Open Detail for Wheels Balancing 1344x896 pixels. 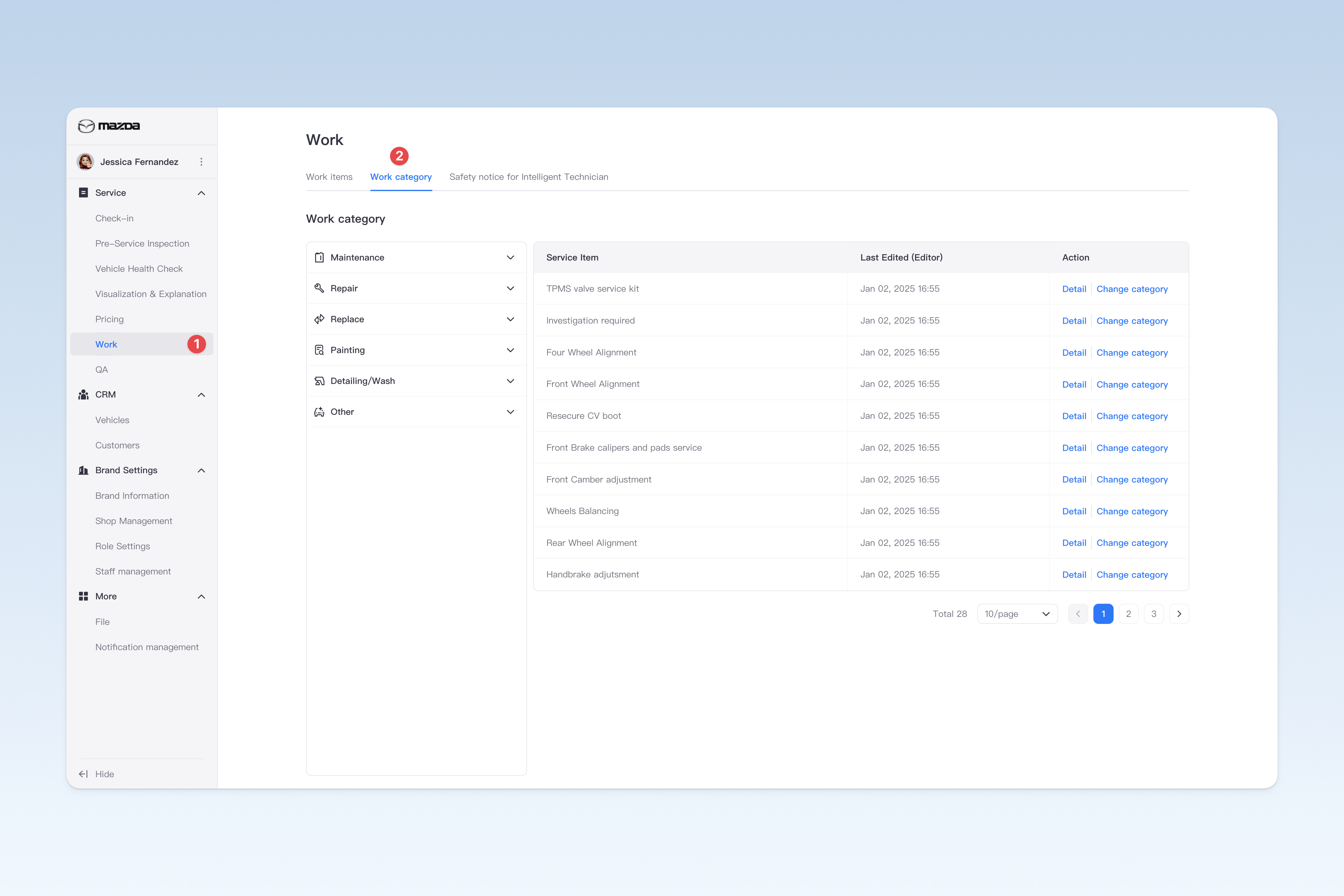pyautogui.click(x=1074, y=511)
